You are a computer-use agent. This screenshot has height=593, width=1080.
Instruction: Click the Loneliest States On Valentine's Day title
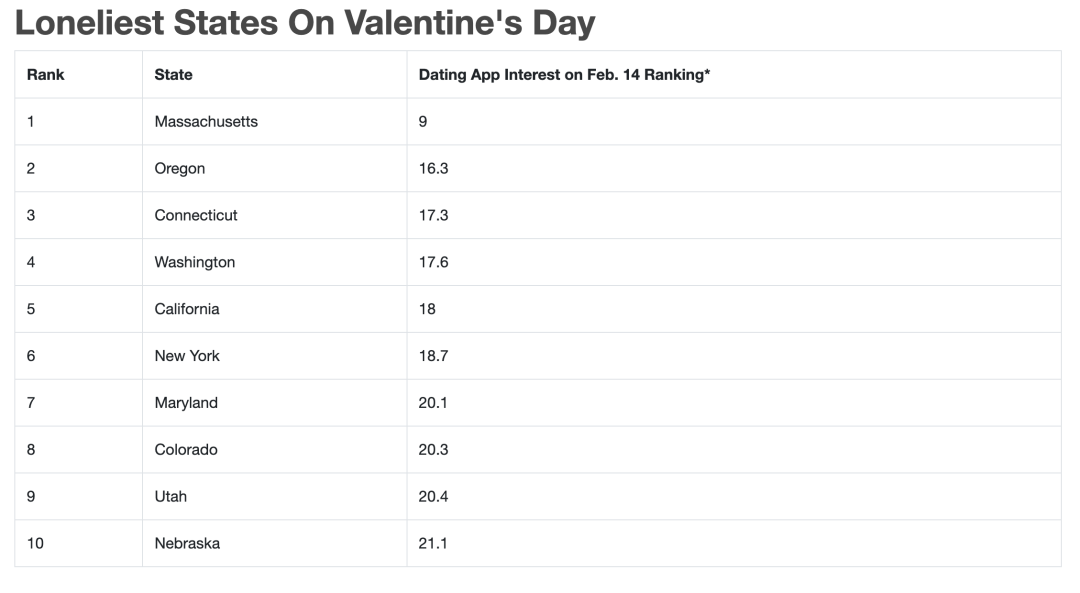point(305,23)
